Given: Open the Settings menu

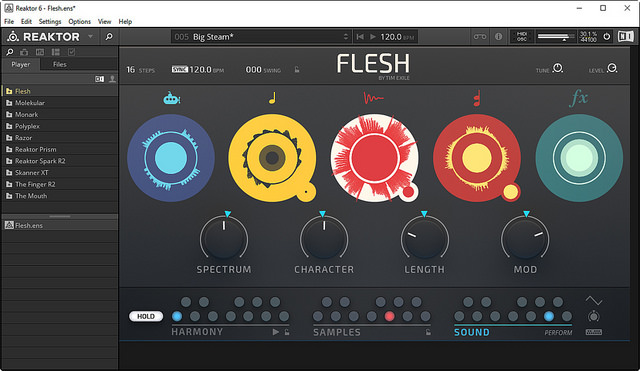Looking at the screenshot, I should pos(50,22).
